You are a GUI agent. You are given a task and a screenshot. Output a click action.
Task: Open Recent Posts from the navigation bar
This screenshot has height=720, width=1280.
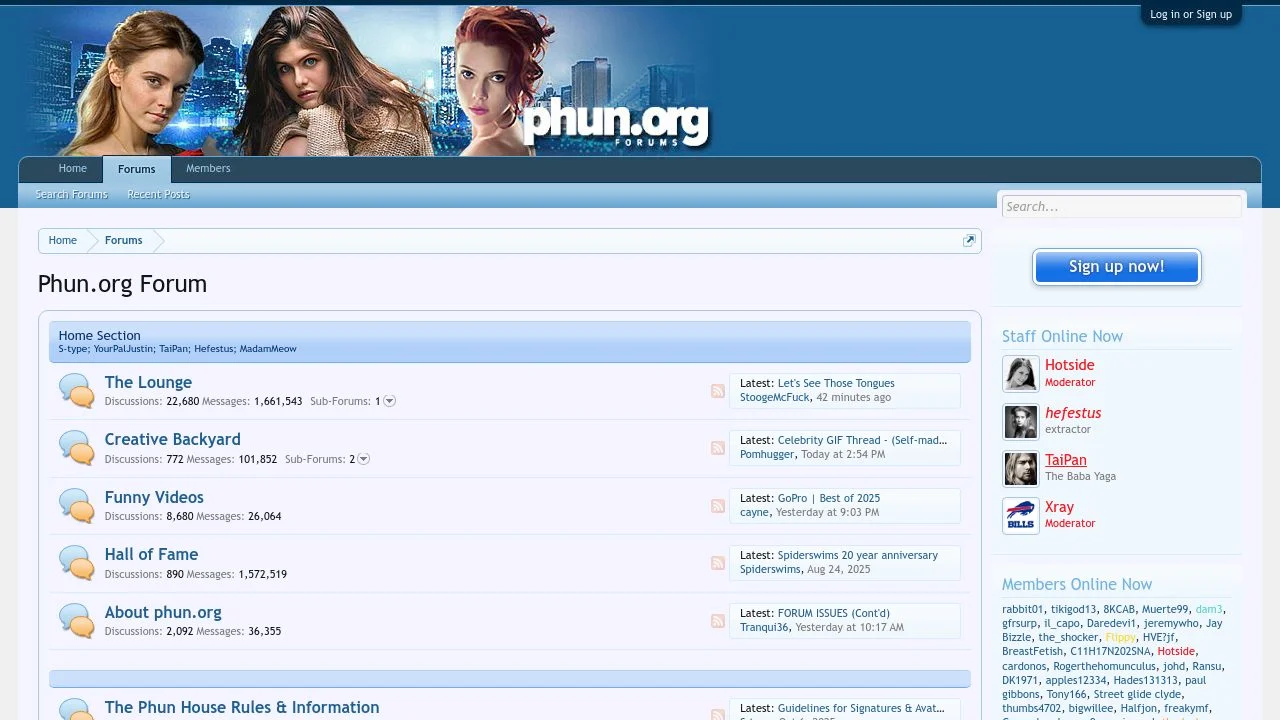point(158,194)
